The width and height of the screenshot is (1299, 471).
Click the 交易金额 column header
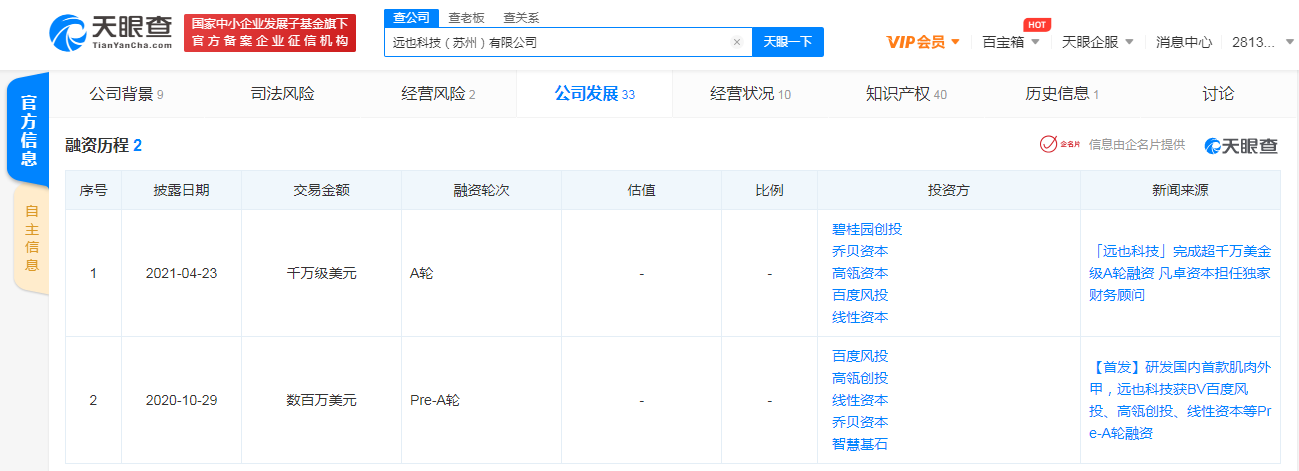tap(321, 190)
